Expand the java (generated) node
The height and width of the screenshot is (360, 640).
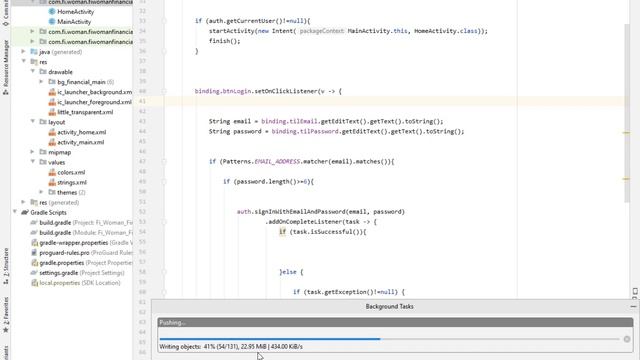23,51
